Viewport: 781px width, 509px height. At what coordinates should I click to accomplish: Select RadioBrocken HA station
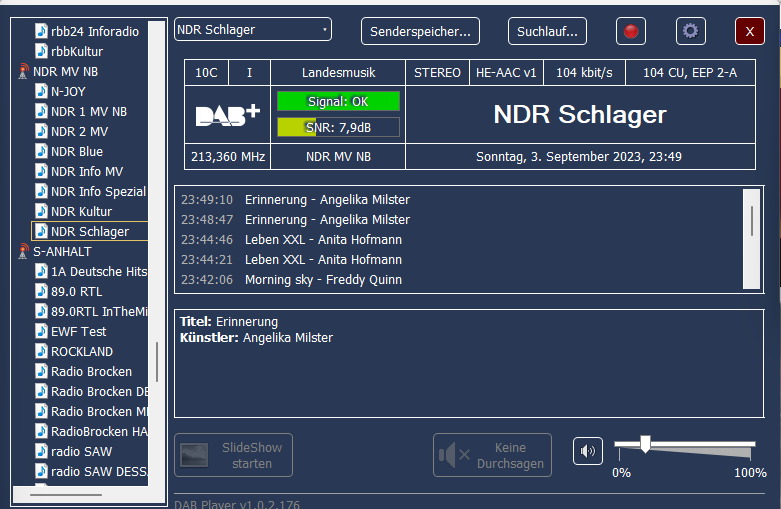tap(99, 431)
